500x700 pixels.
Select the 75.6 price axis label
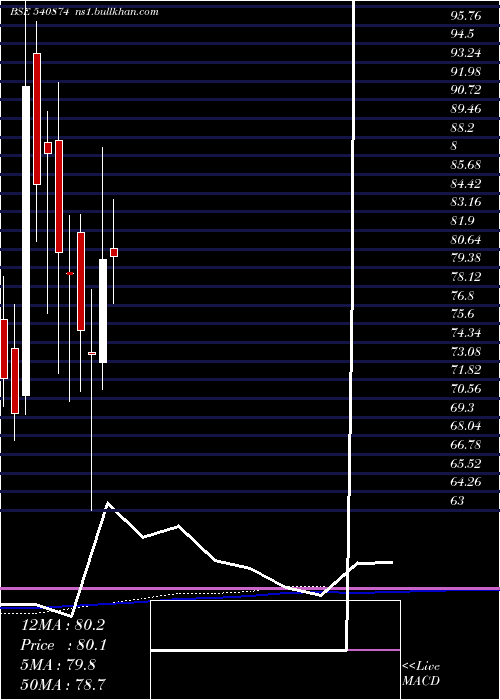click(x=462, y=314)
